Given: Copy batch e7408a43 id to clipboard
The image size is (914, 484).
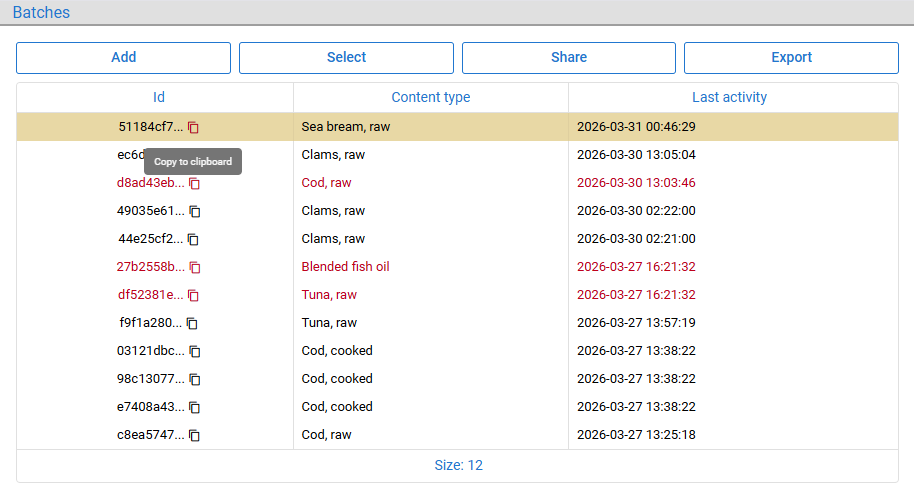Looking at the screenshot, I should coord(195,407).
